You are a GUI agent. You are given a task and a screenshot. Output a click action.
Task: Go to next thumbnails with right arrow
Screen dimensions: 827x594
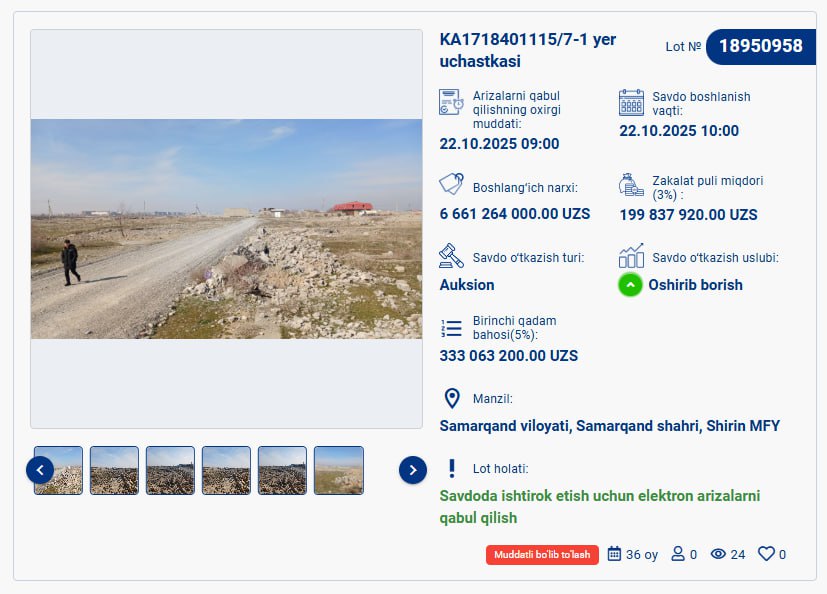click(413, 470)
